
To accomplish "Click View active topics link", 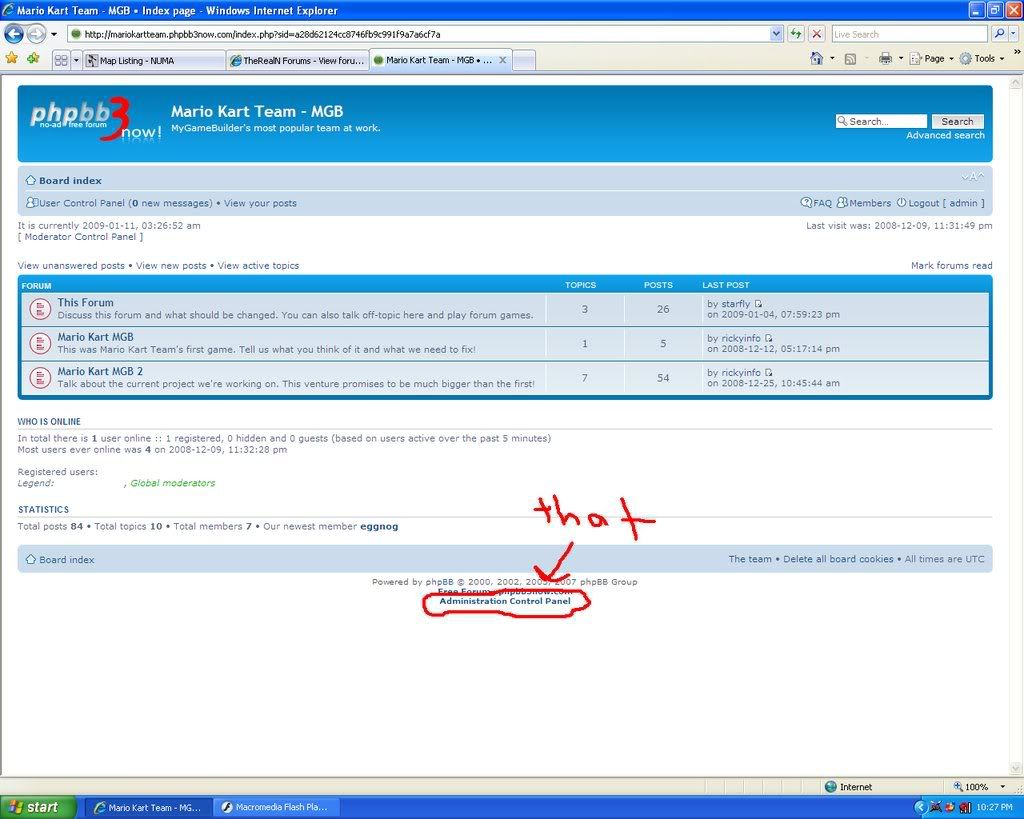I will click(x=258, y=266).
